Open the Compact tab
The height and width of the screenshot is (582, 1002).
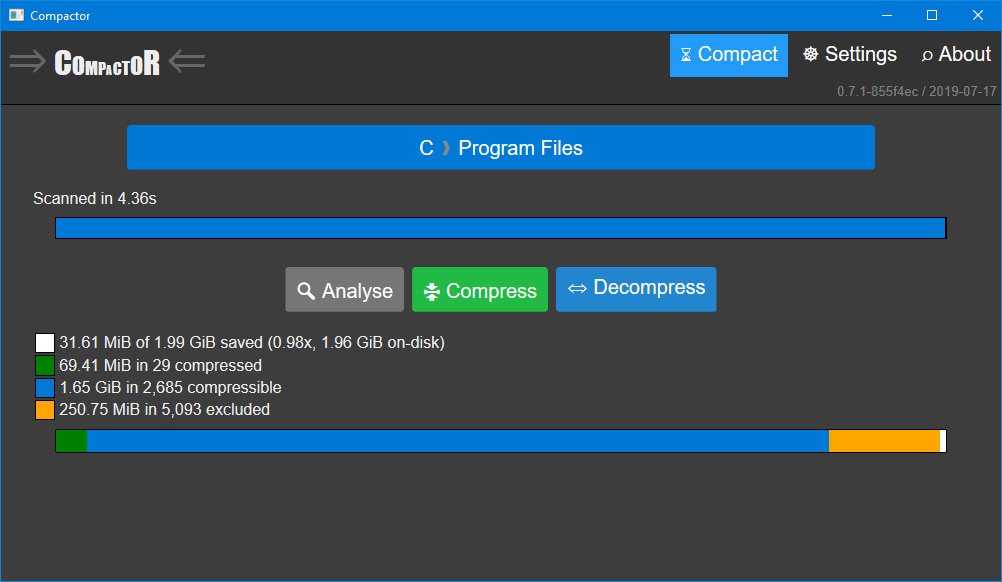point(728,55)
